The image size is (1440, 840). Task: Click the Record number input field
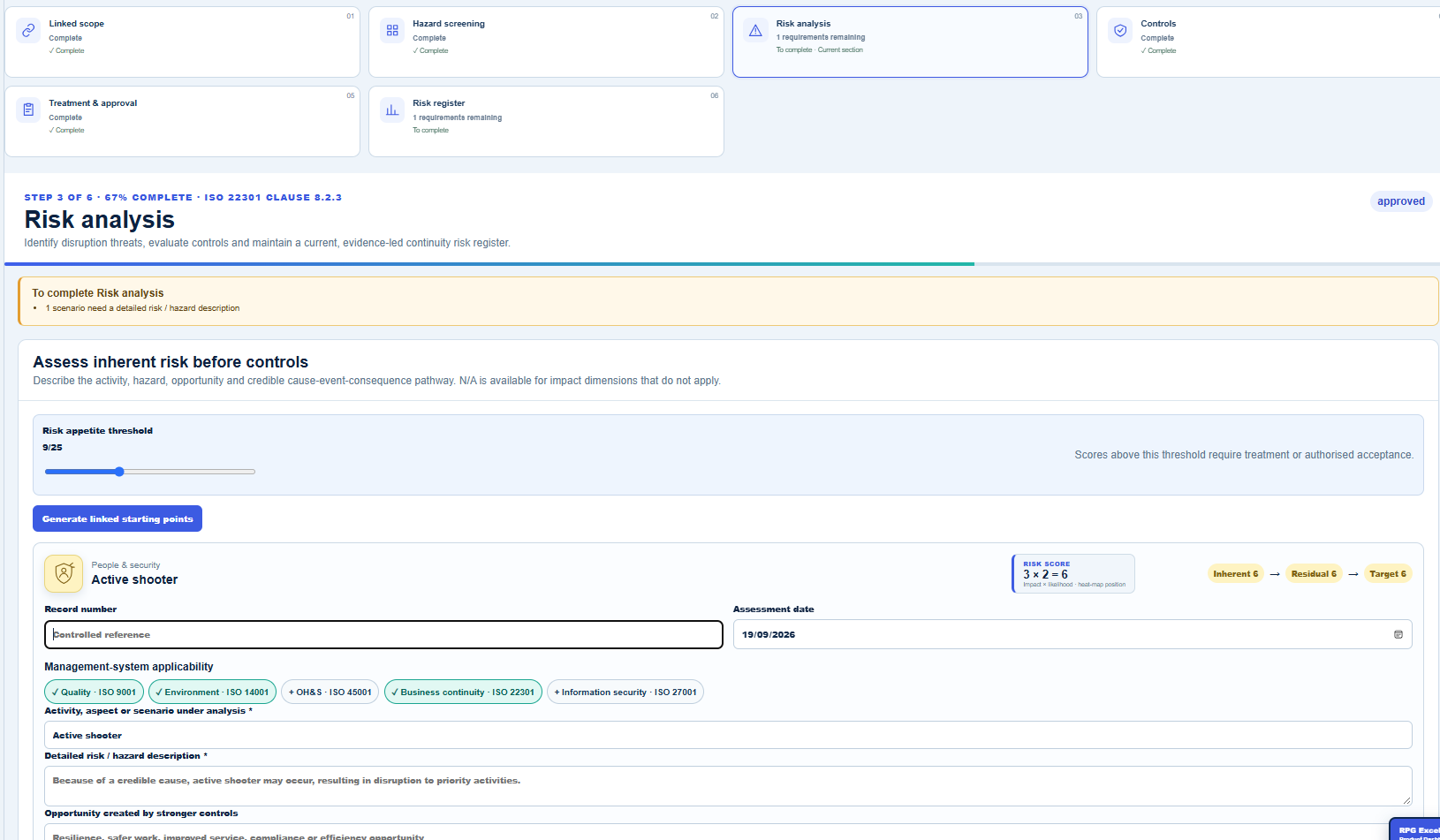(x=383, y=634)
